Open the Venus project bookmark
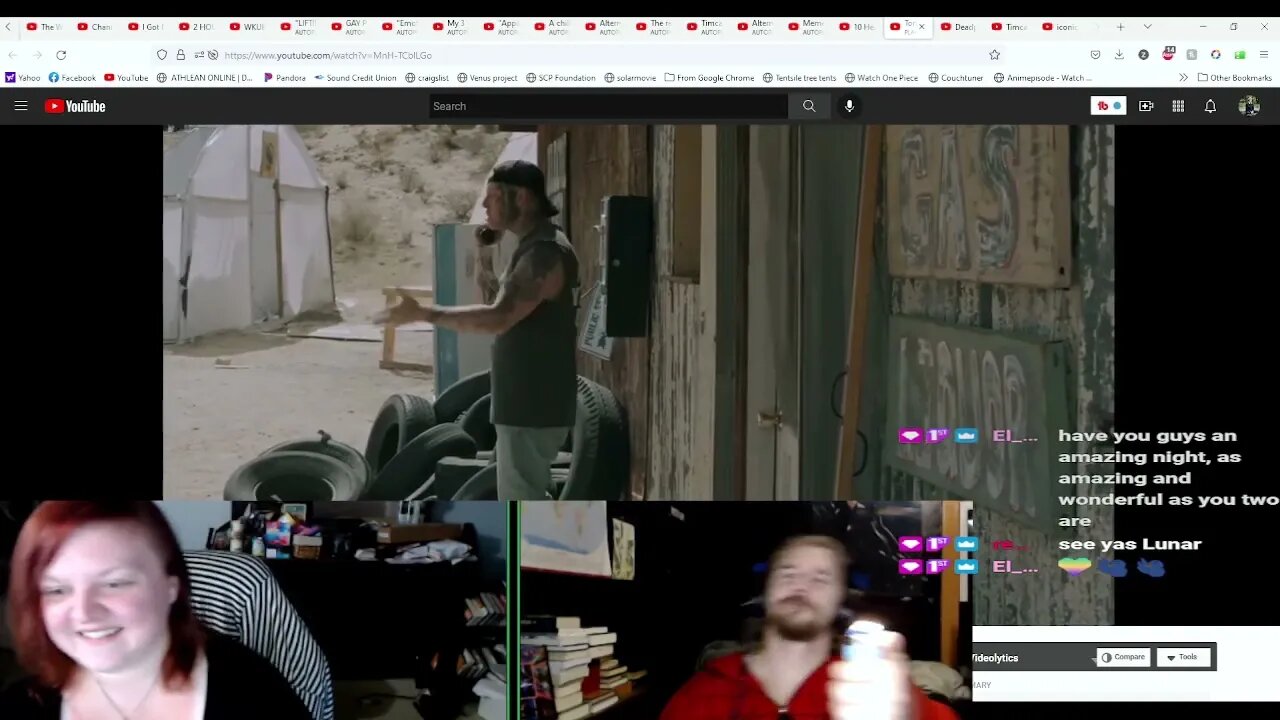The image size is (1280, 720). pyautogui.click(x=487, y=77)
